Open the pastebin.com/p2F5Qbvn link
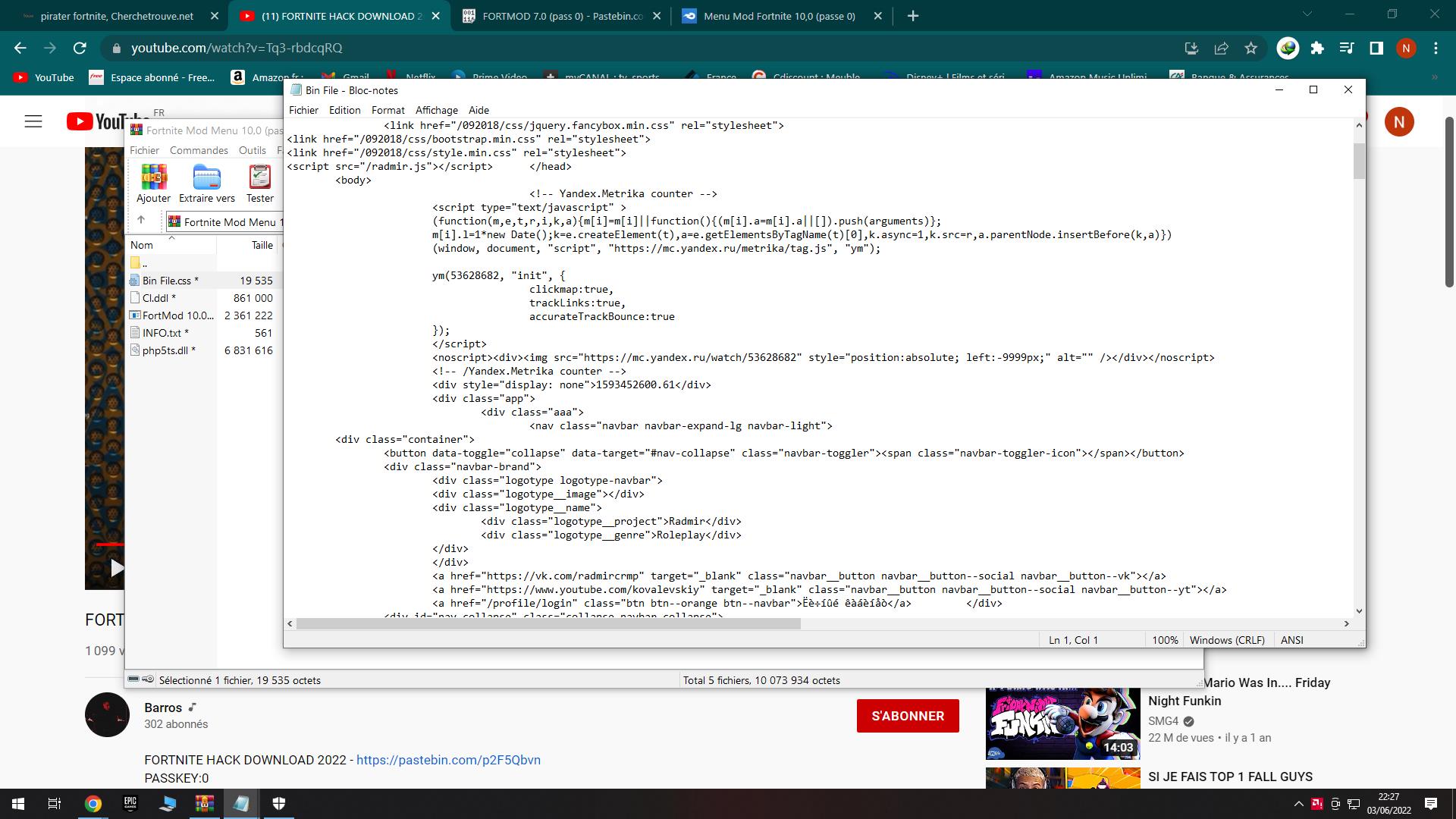 tap(448, 760)
